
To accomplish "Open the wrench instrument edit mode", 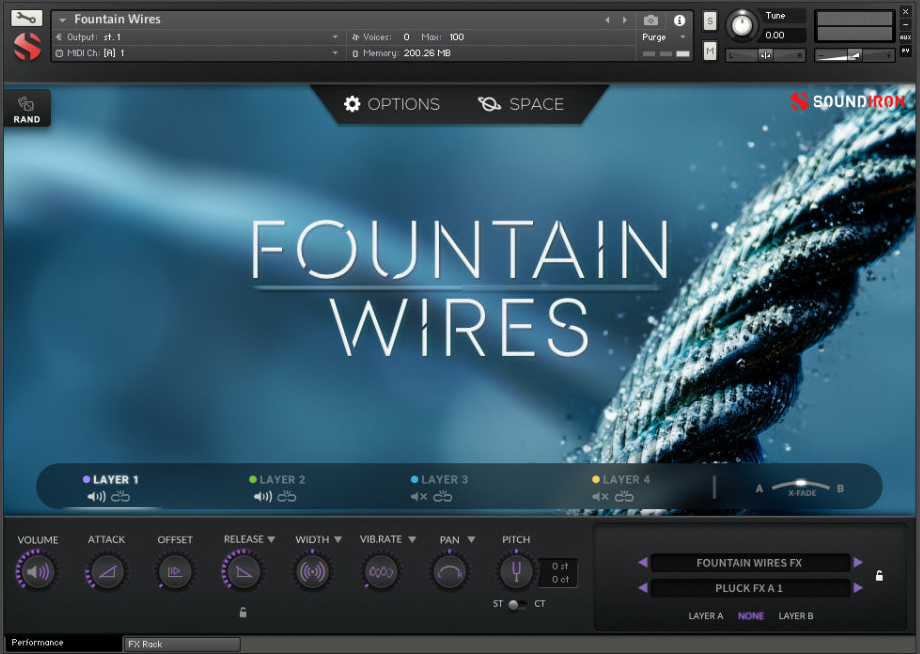I will (x=26, y=18).
